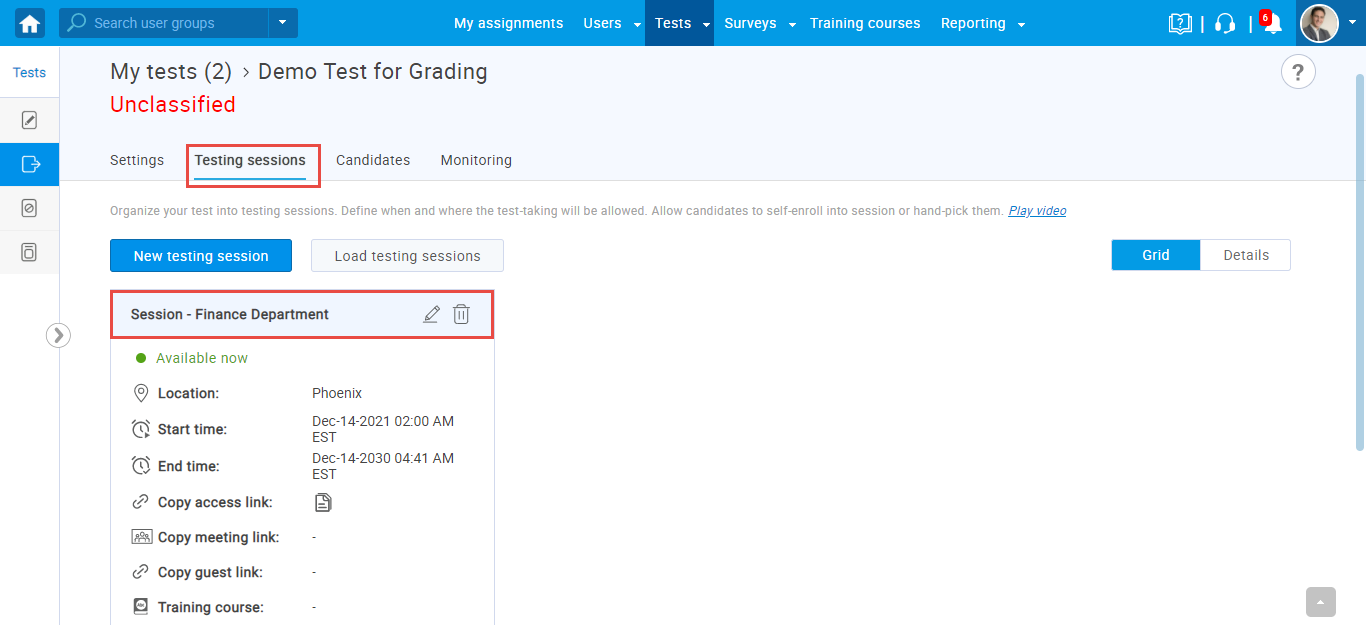Copy access link using the document icon

tap(322, 502)
